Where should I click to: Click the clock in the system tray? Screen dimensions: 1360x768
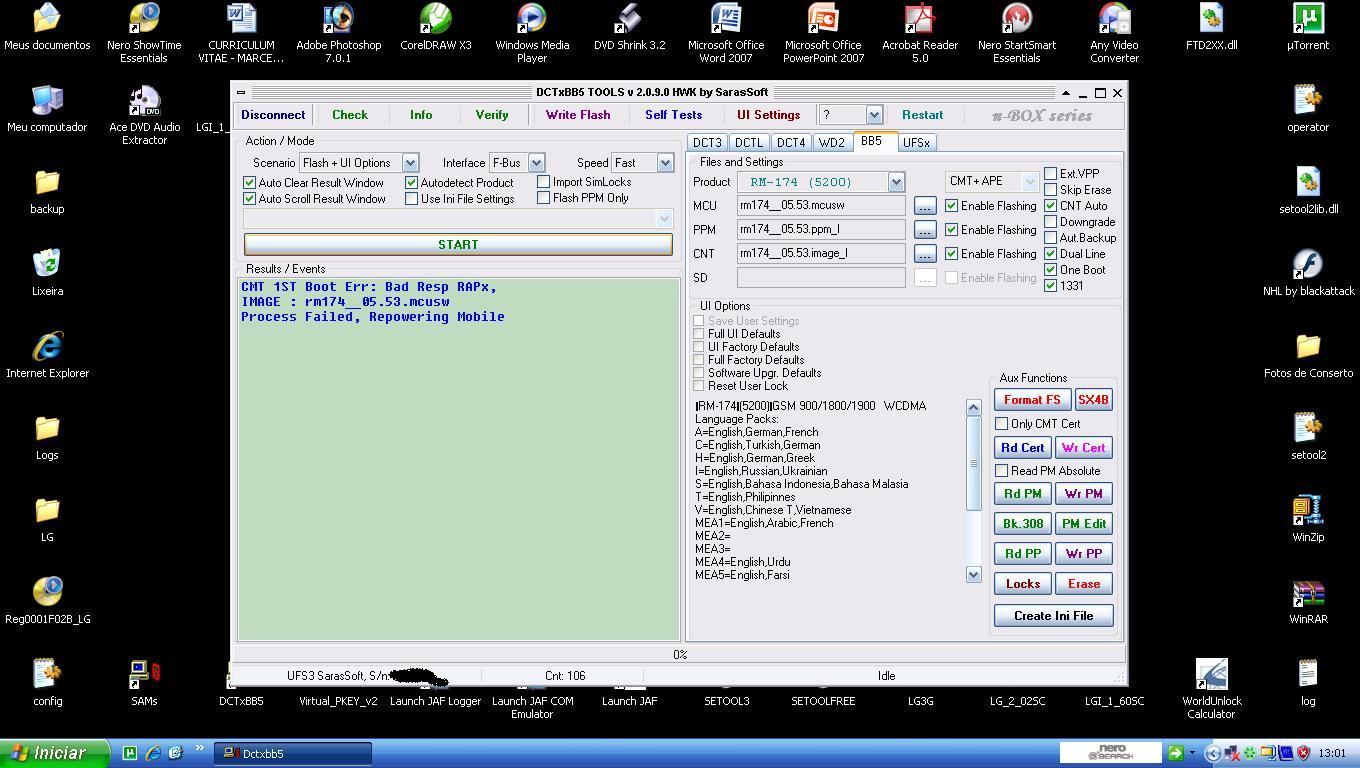(x=1332, y=753)
